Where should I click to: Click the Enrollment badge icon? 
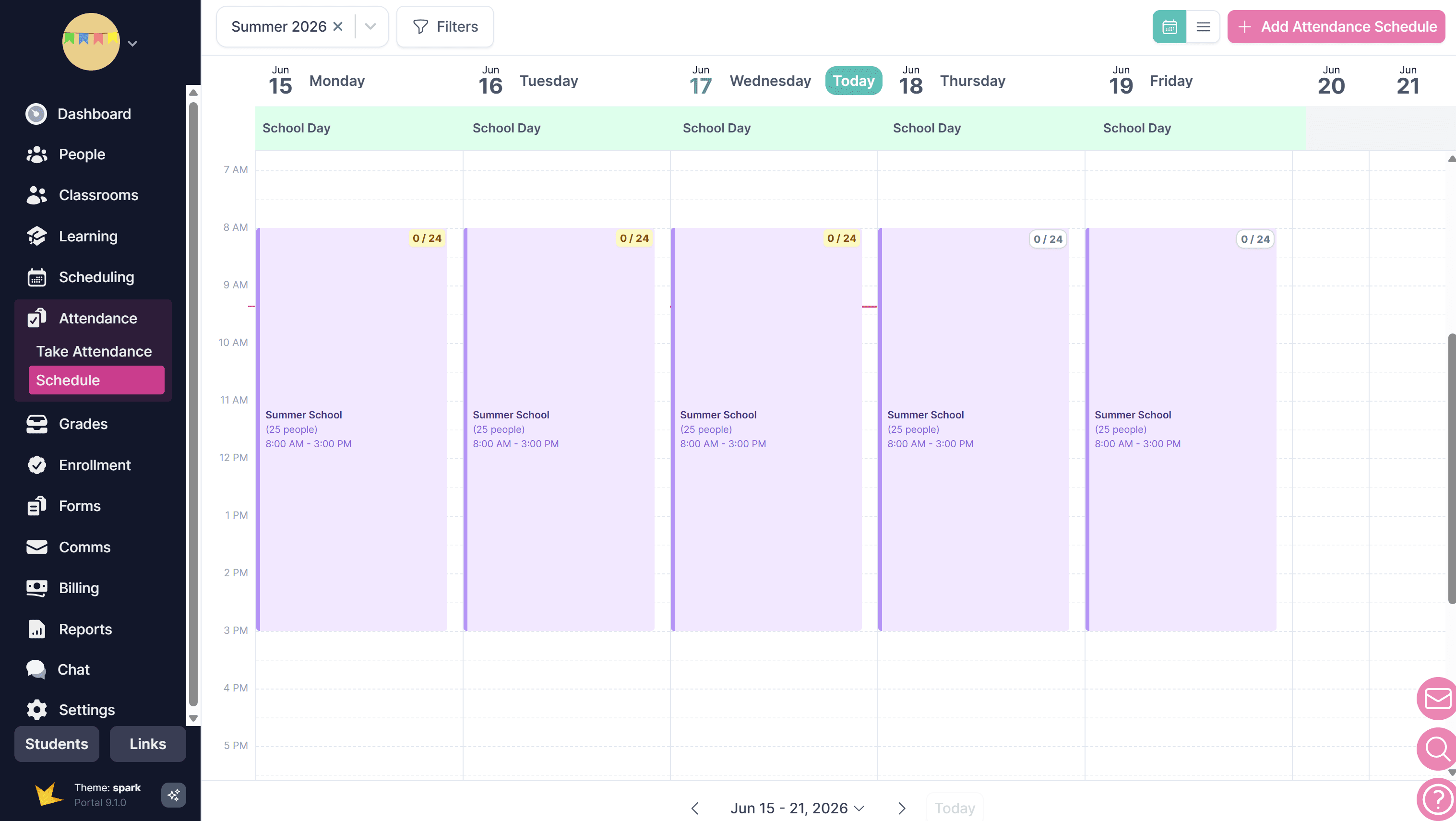(x=37, y=465)
